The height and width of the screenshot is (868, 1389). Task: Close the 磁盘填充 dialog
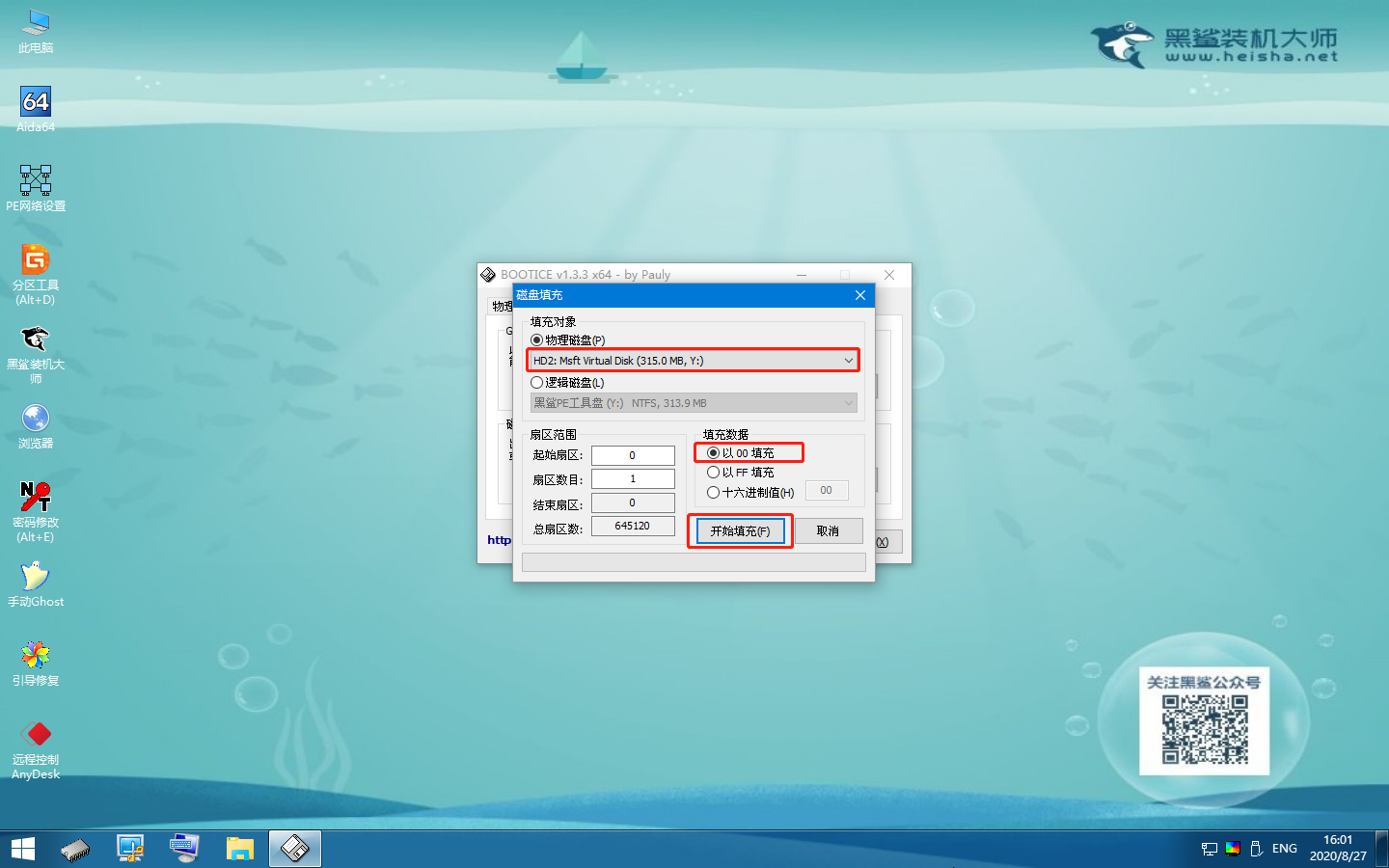coord(860,295)
